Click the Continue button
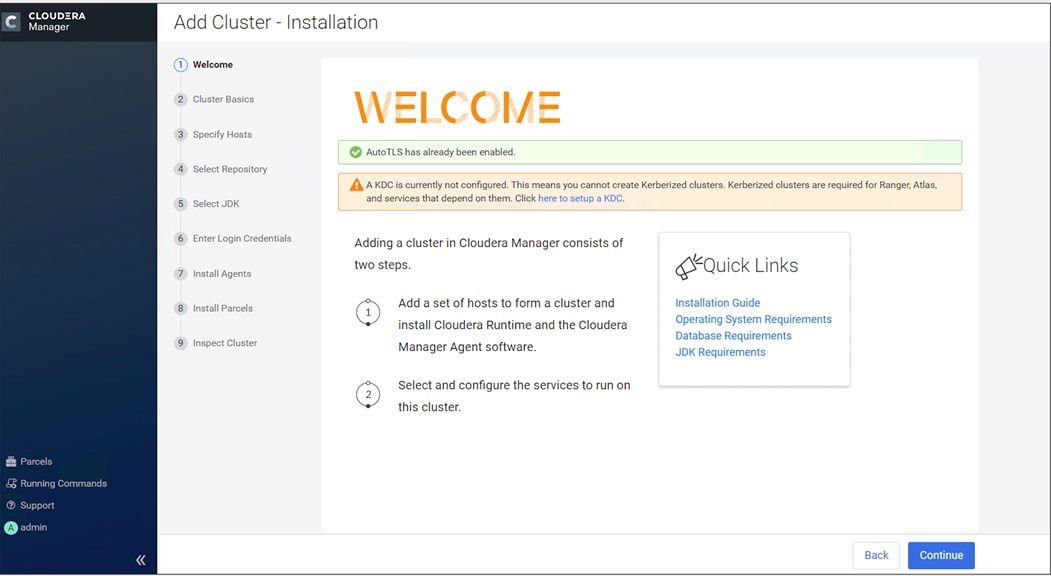The width and height of the screenshot is (1051, 576). [941, 555]
